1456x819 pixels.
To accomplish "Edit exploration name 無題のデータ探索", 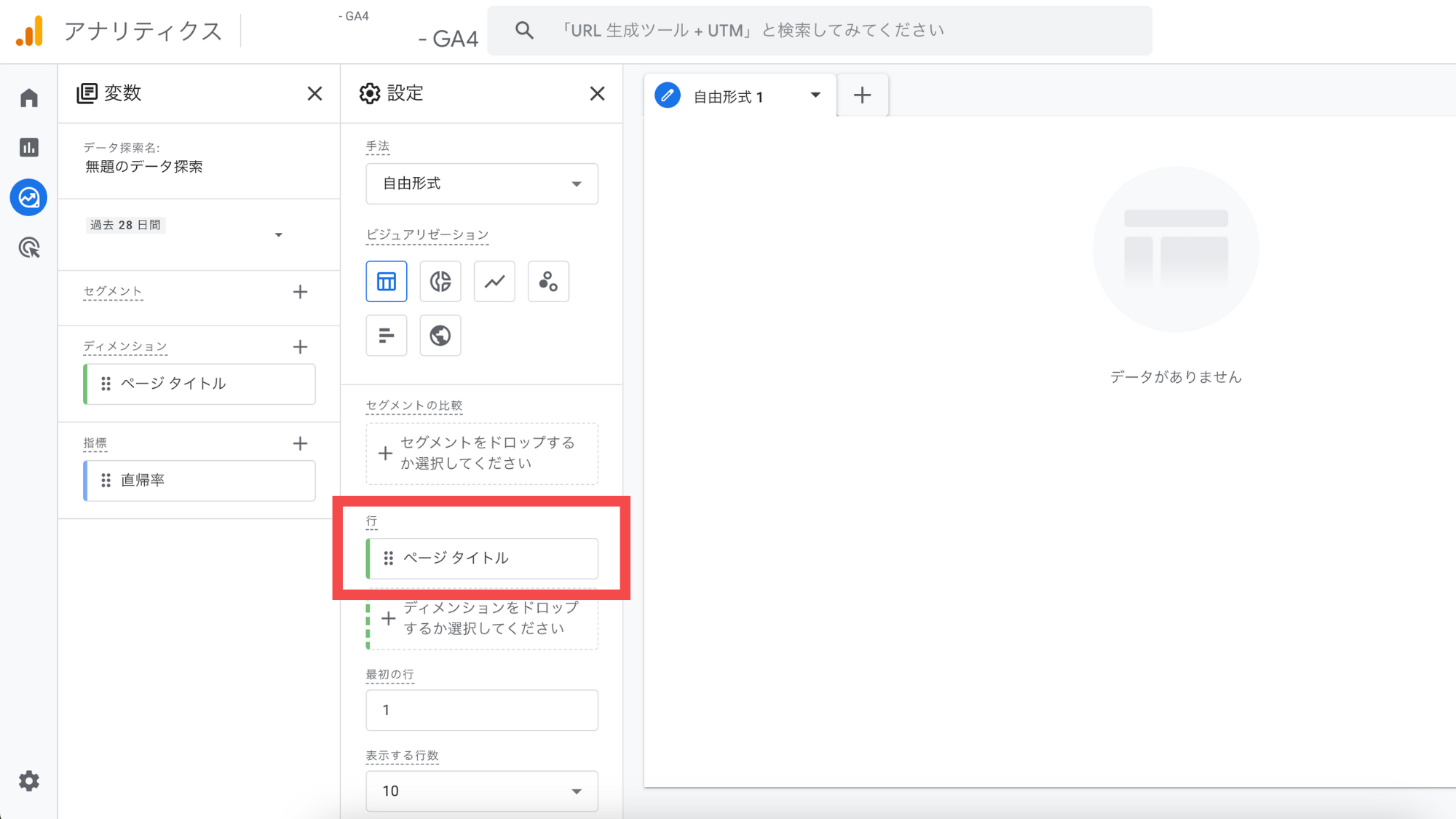I will [144, 167].
